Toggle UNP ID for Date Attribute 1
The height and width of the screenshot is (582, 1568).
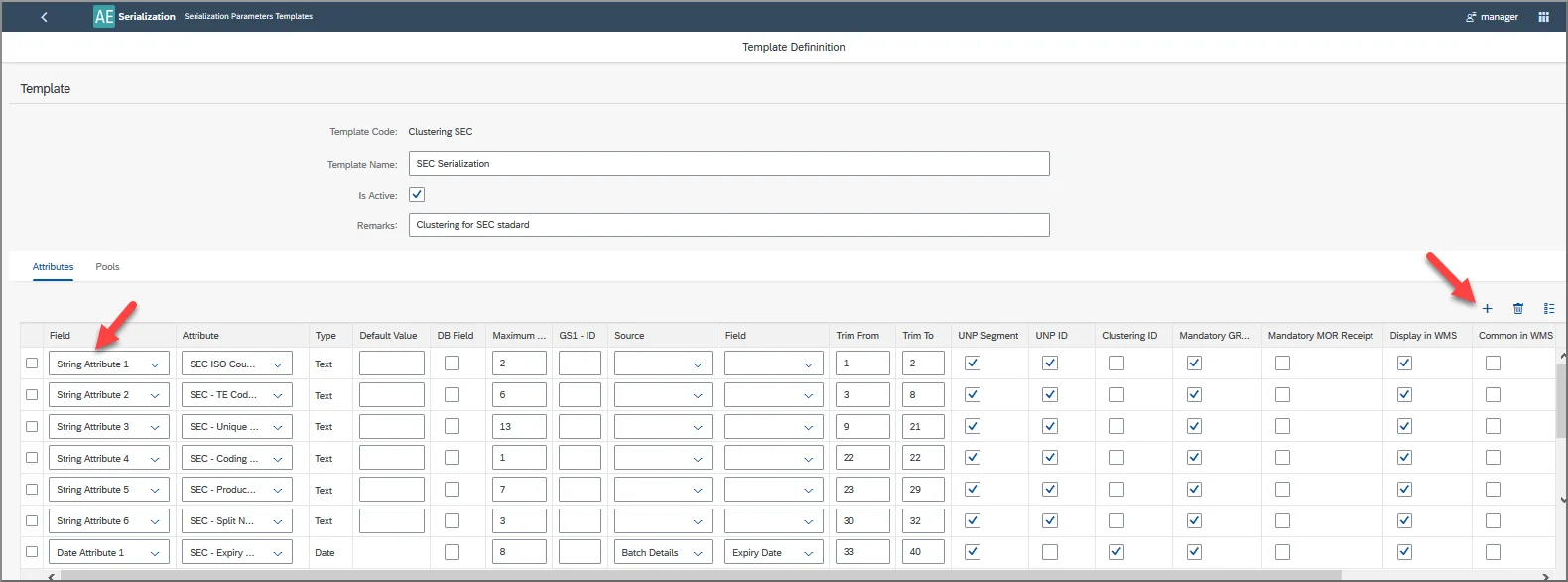coord(1050,552)
